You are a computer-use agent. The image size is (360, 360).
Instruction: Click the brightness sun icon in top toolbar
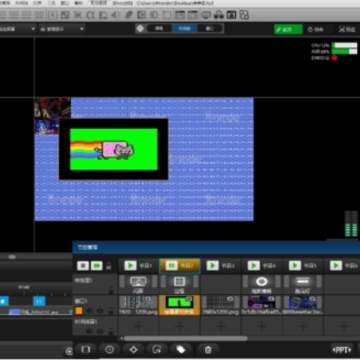pyautogui.click(x=154, y=15)
